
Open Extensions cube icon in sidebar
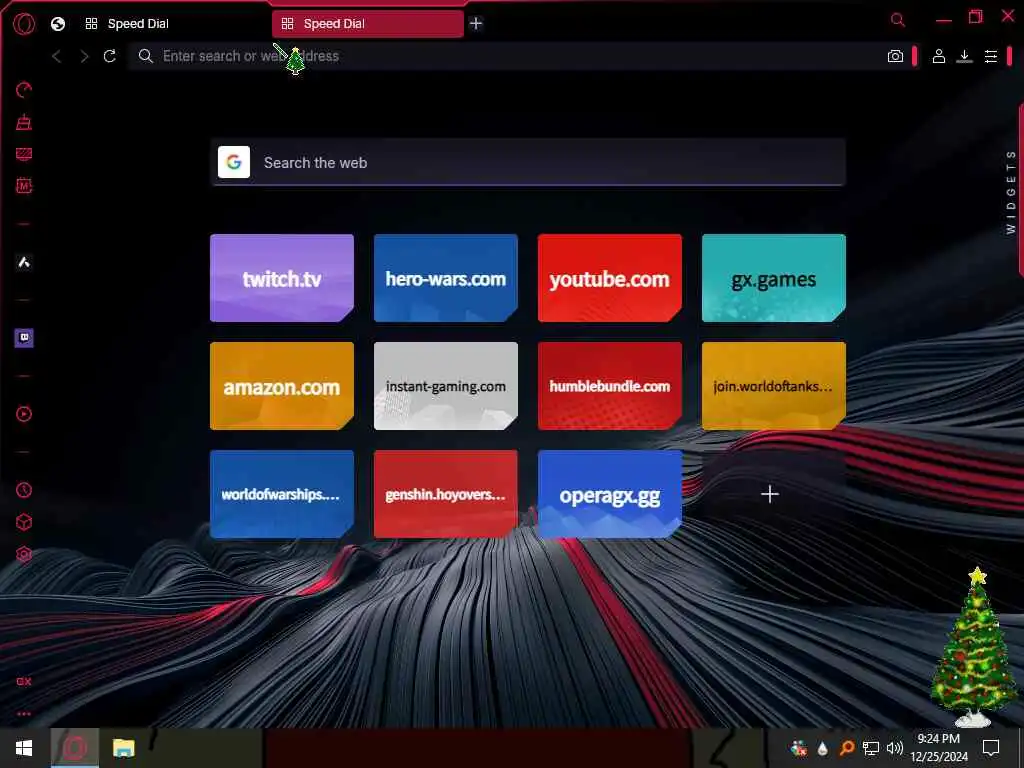24,522
